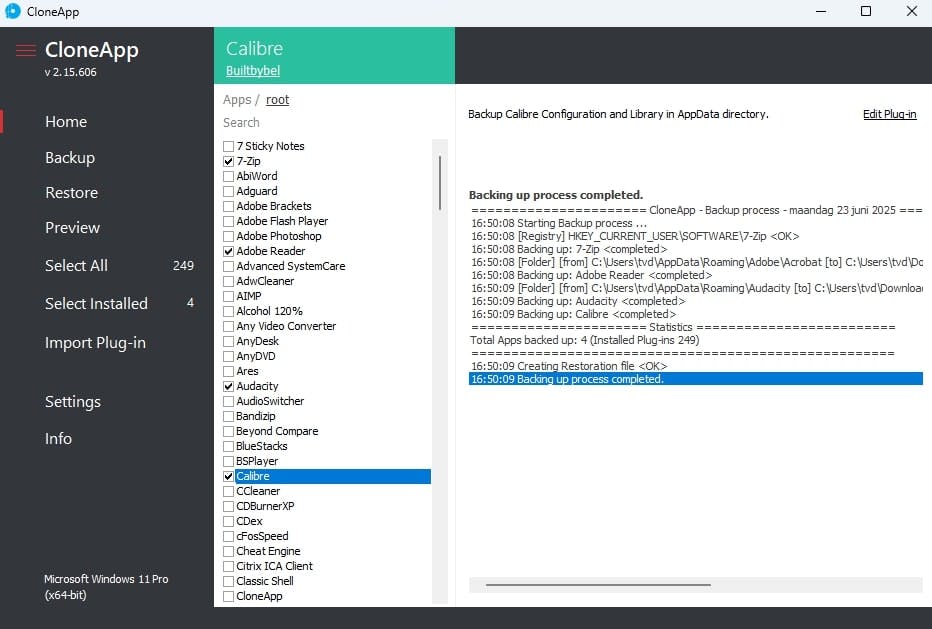Tick the Citrix ICA Client checkbox

point(228,567)
